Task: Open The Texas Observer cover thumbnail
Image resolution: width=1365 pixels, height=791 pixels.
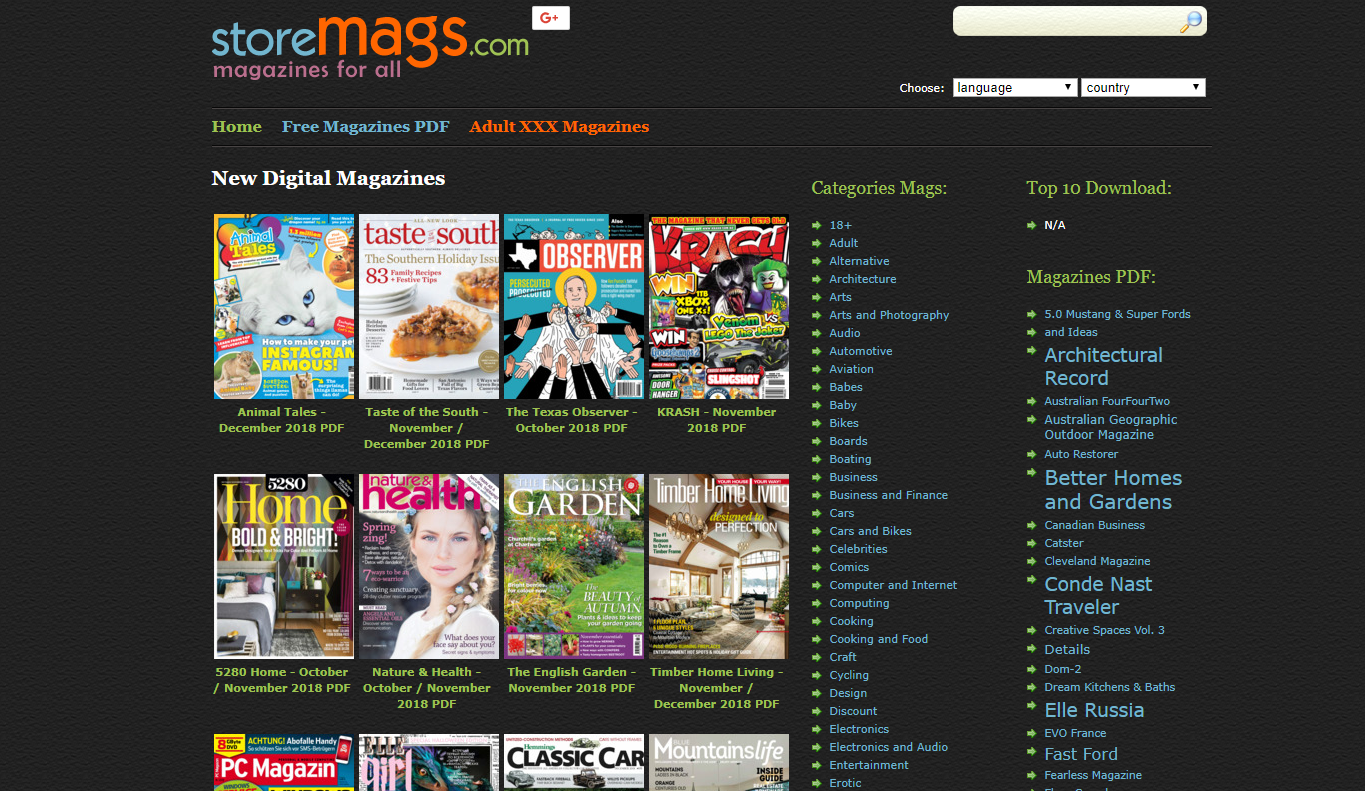Action: pos(574,307)
